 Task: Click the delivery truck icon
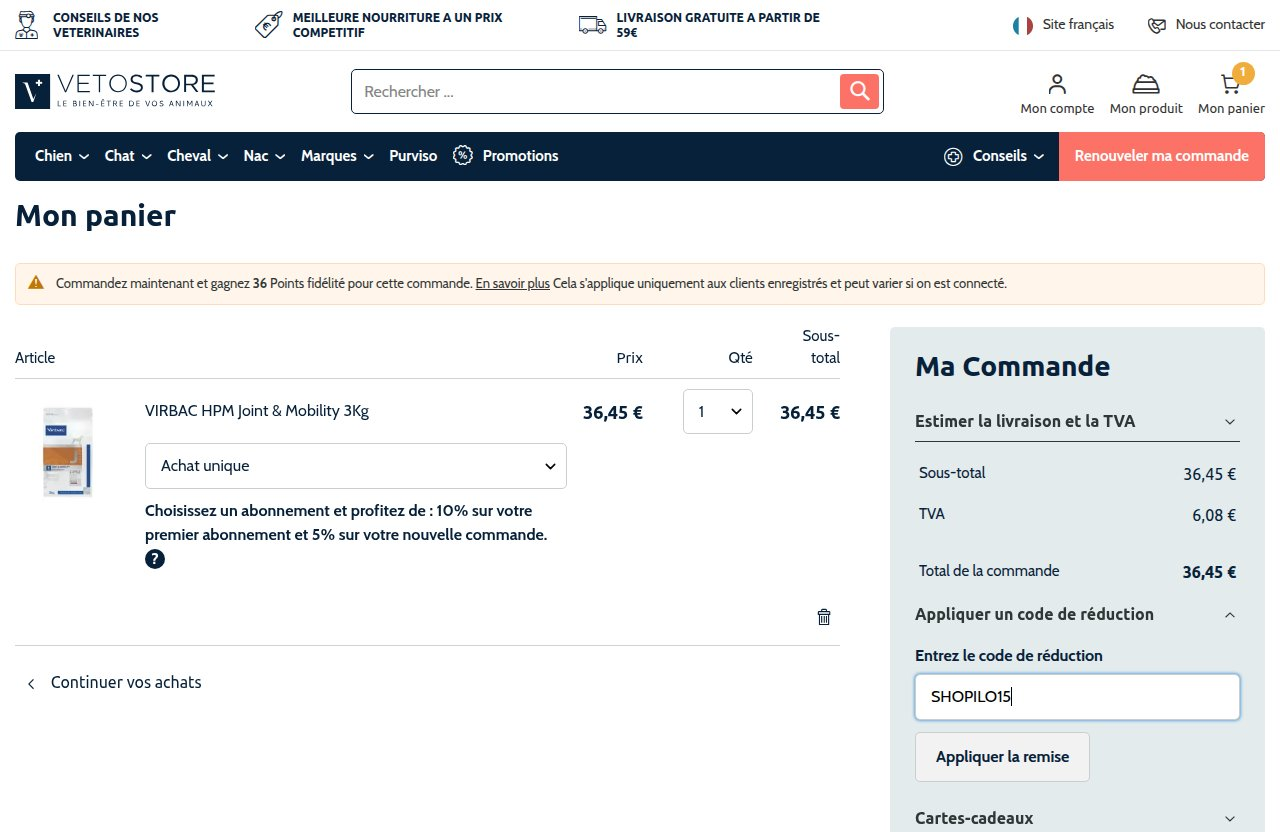tap(593, 25)
